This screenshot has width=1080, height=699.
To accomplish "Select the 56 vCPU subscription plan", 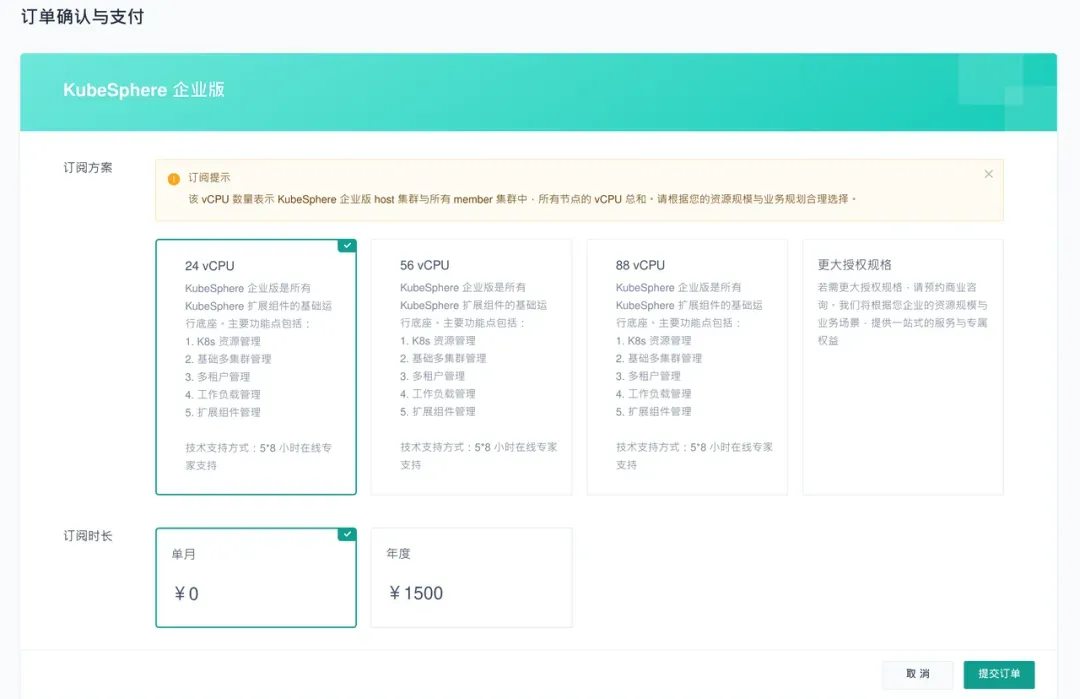I will 471,367.
